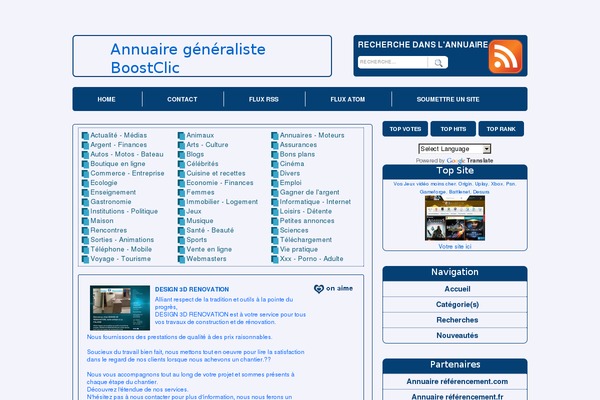Viewport: 600px width, 400px height.
Task: Click the category icon beside Sciences
Action: point(275,230)
